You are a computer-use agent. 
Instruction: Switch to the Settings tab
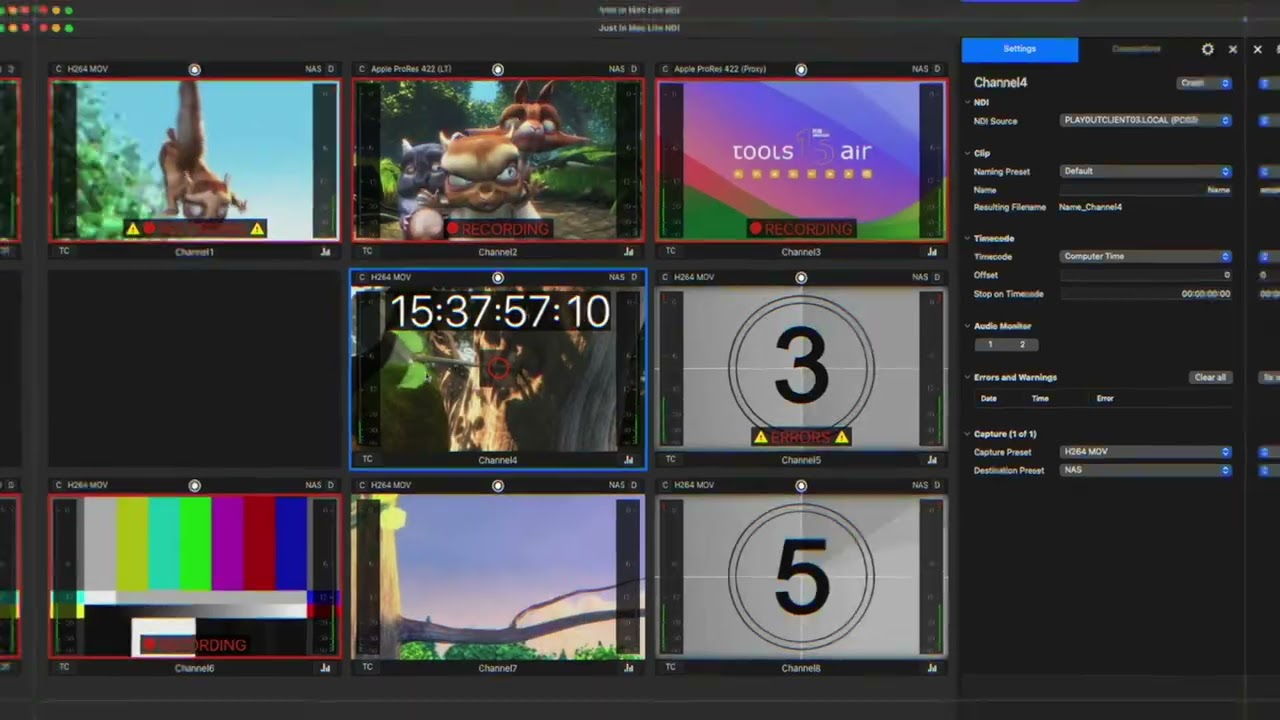pyautogui.click(x=1020, y=49)
